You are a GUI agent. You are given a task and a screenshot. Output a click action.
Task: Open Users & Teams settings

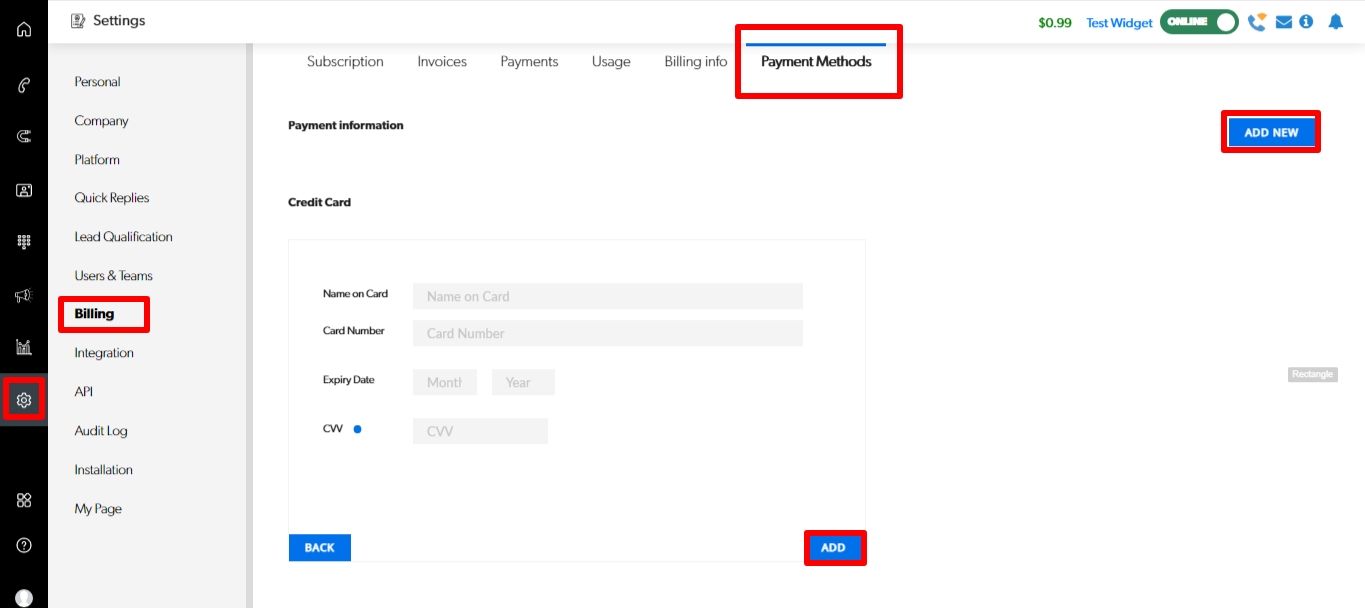coord(113,276)
